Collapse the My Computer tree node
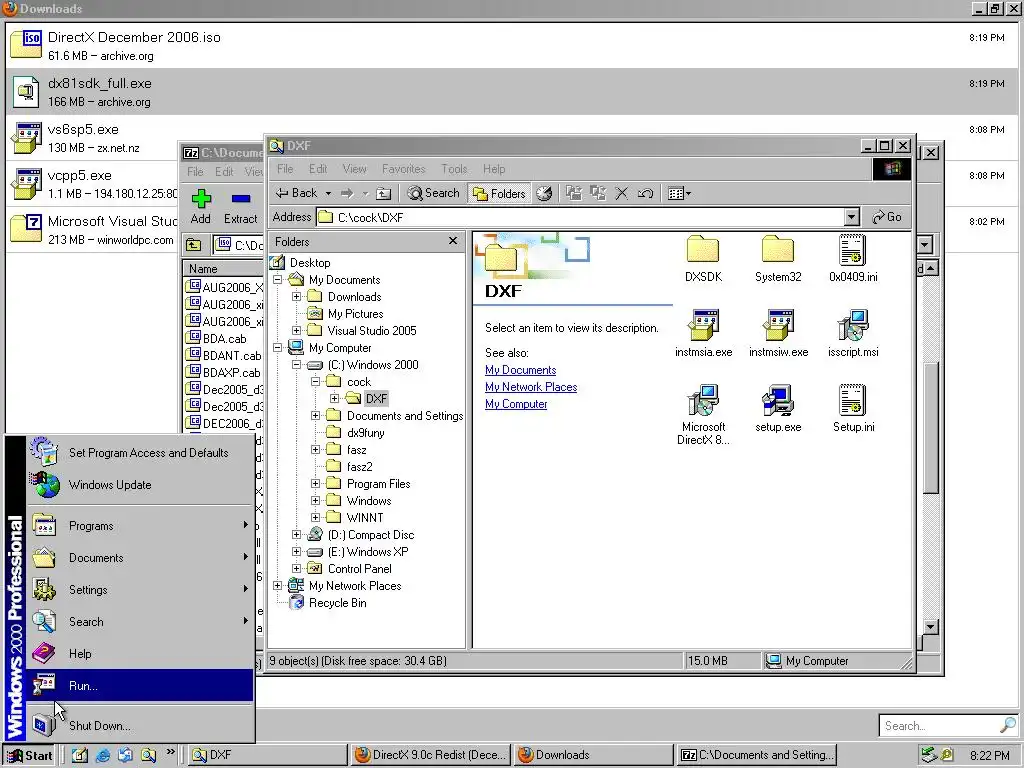This screenshot has height=768, width=1024. point(278,347)
